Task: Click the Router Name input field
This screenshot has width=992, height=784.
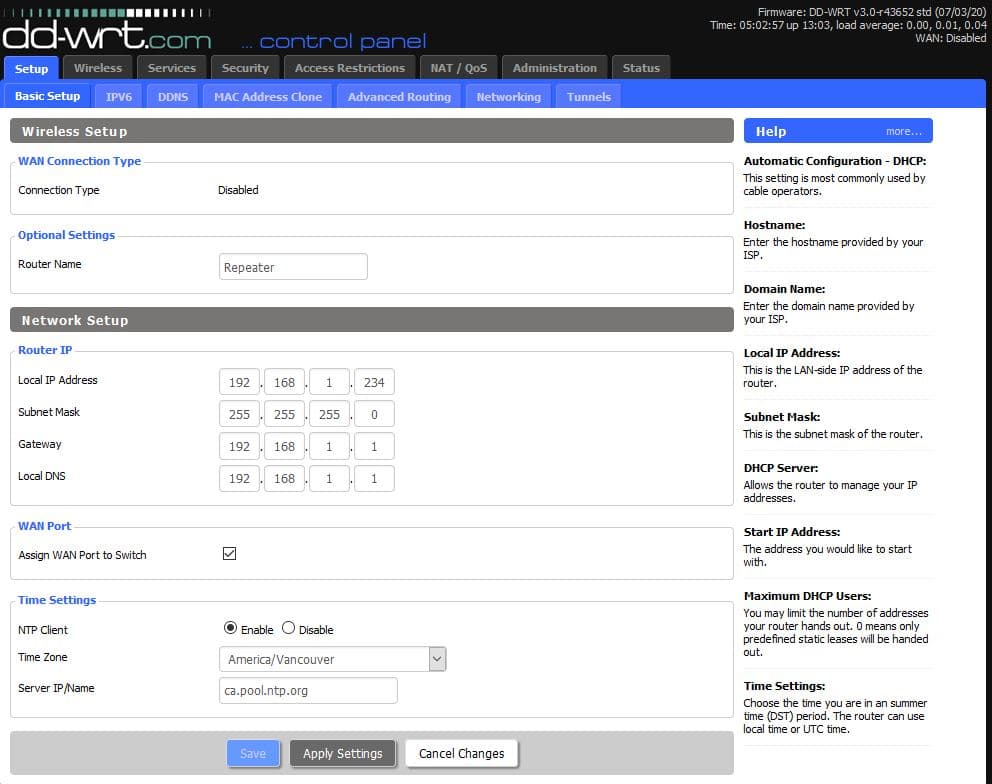Action: [293, 267]
